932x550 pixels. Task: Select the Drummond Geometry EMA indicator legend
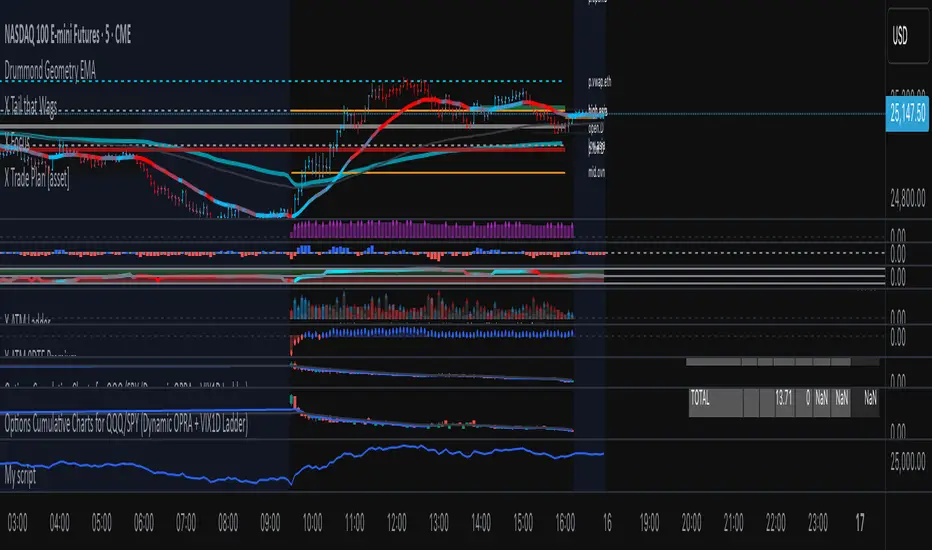pos(50,71)
